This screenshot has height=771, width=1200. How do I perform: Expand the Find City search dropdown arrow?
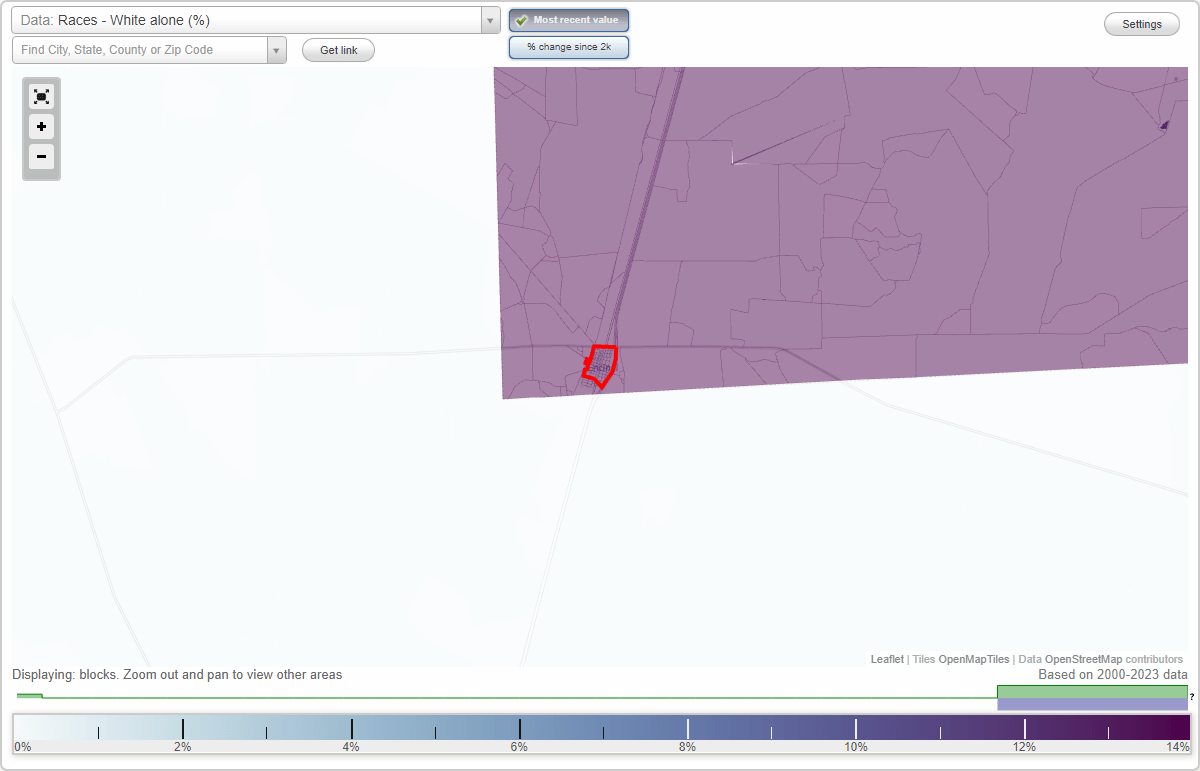click(x=276, y=49)
